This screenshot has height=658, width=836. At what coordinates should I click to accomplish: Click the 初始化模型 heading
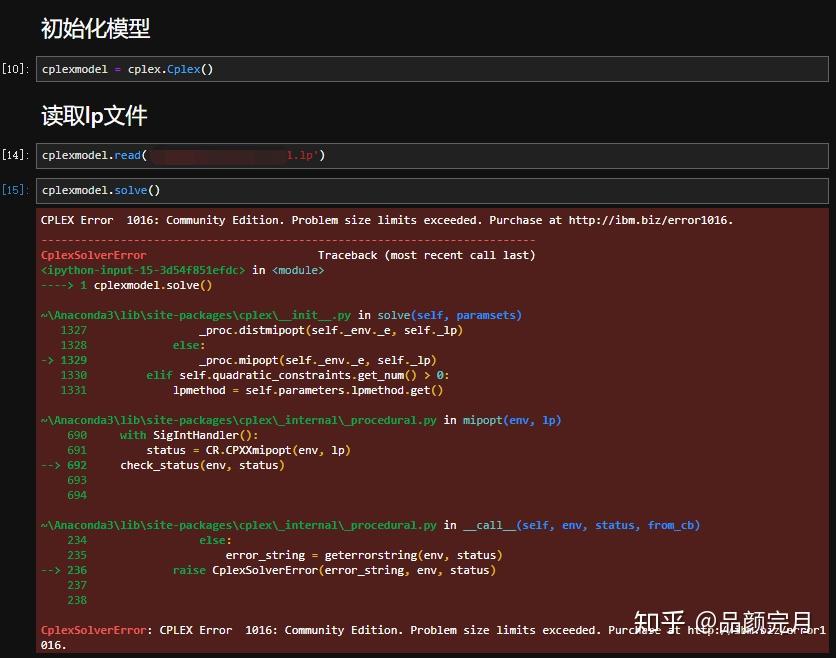(95, 30)
